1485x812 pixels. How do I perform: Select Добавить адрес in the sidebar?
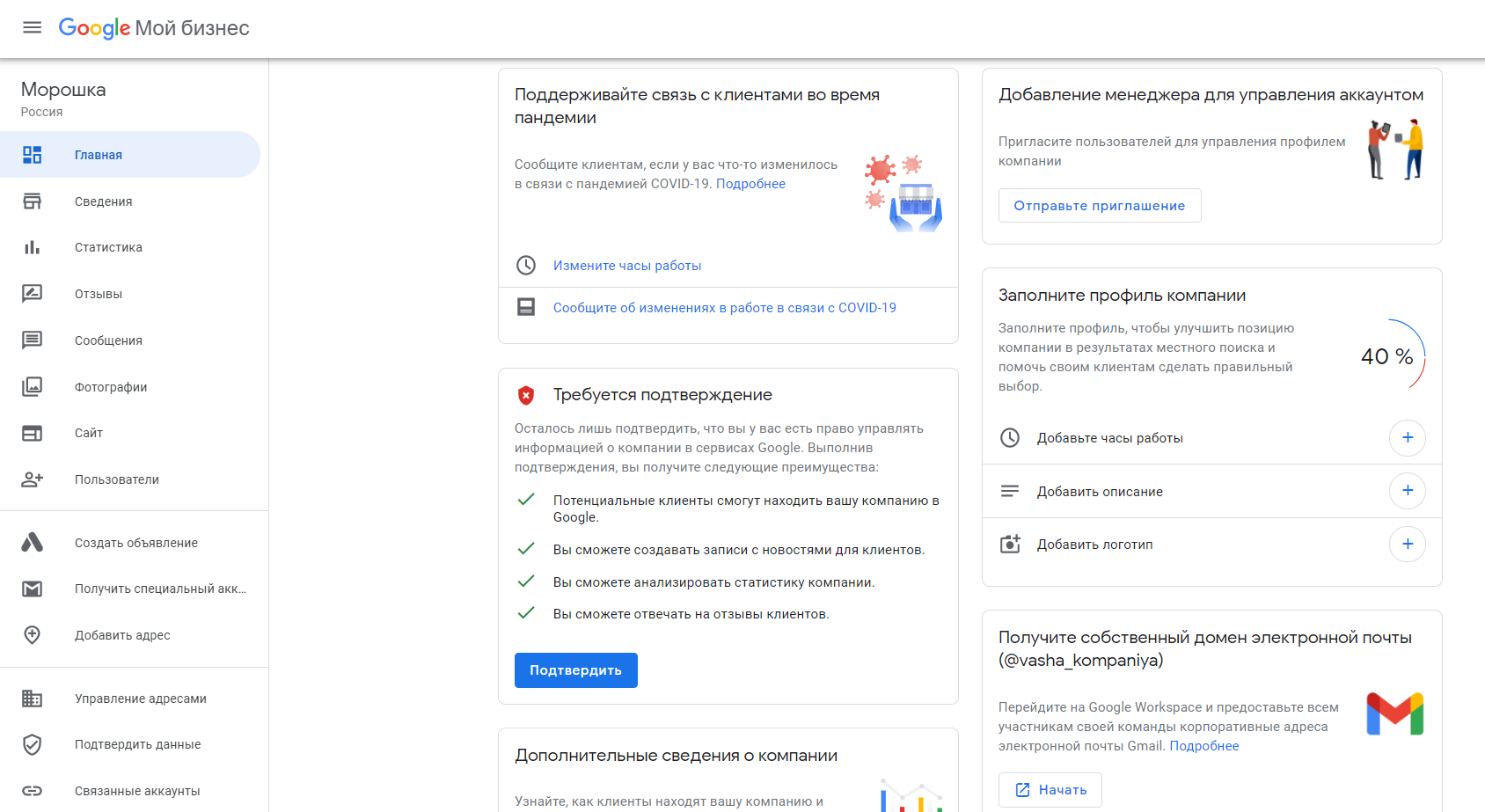tap(130, 635)
